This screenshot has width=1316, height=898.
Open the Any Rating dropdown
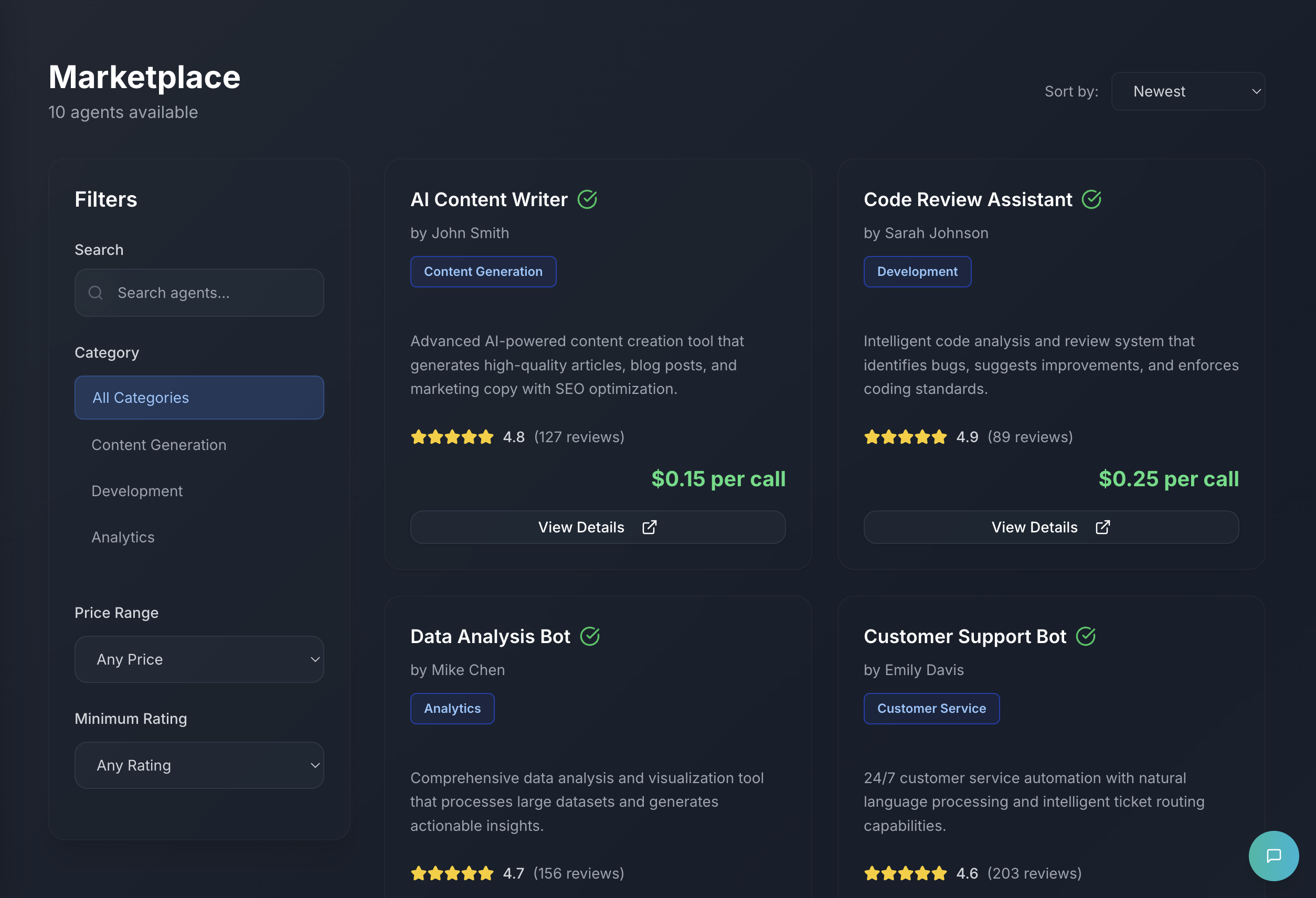pos(199,765)
